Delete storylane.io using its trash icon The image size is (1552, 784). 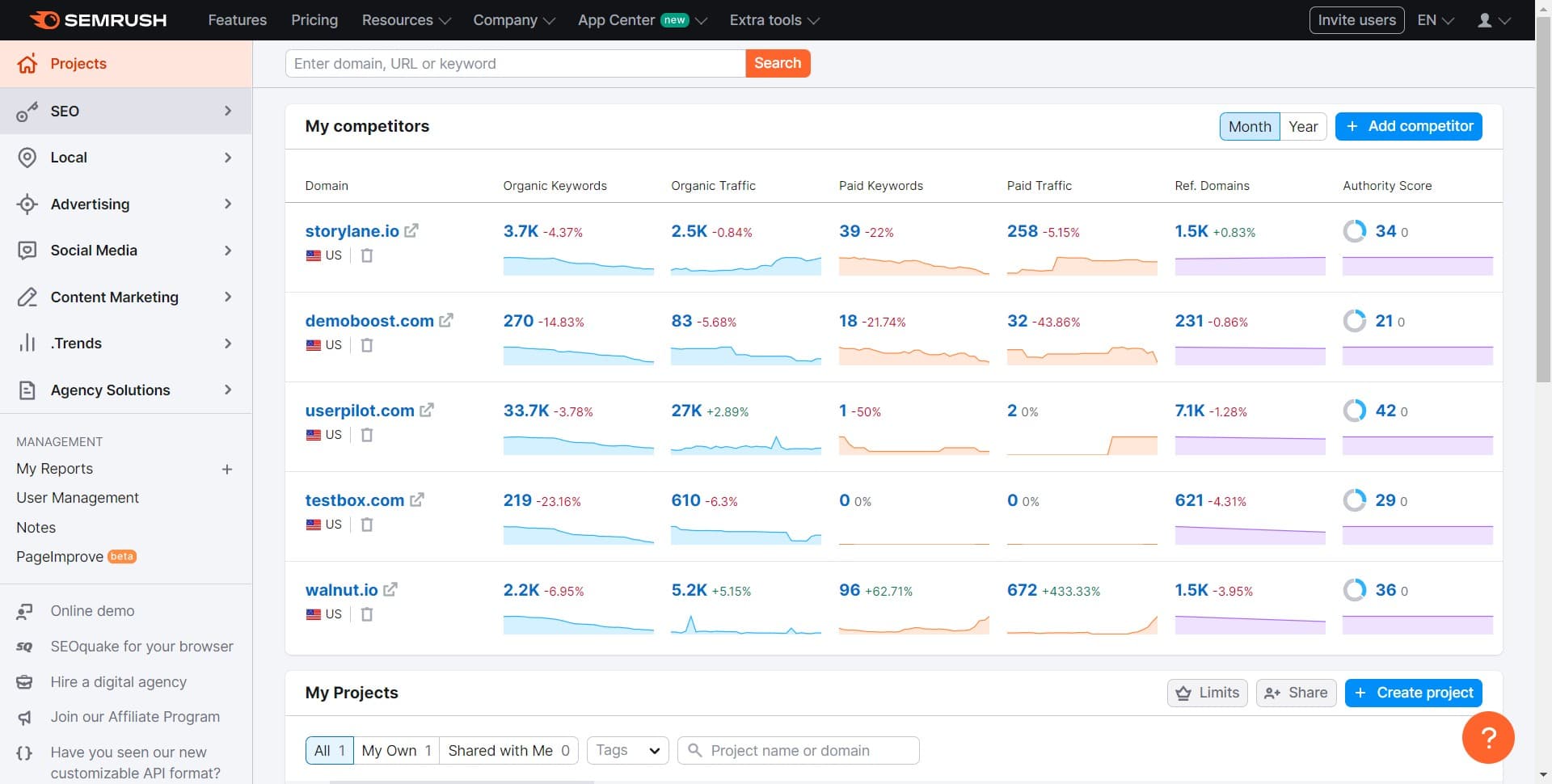(367, 255)
